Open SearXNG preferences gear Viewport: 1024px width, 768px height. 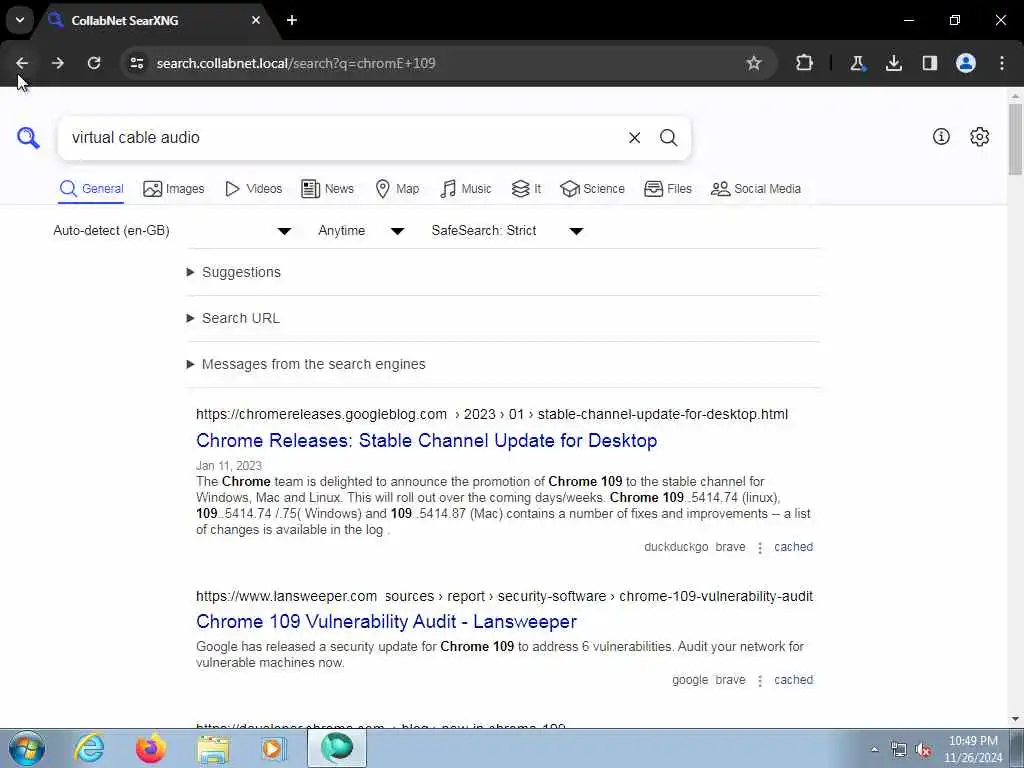click(x=980, y=136)
